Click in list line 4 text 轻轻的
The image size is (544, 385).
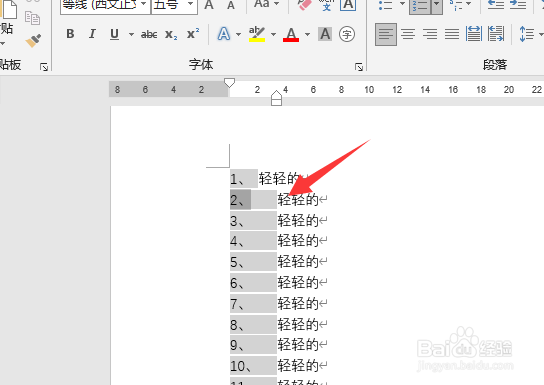[x=298, y=241]
